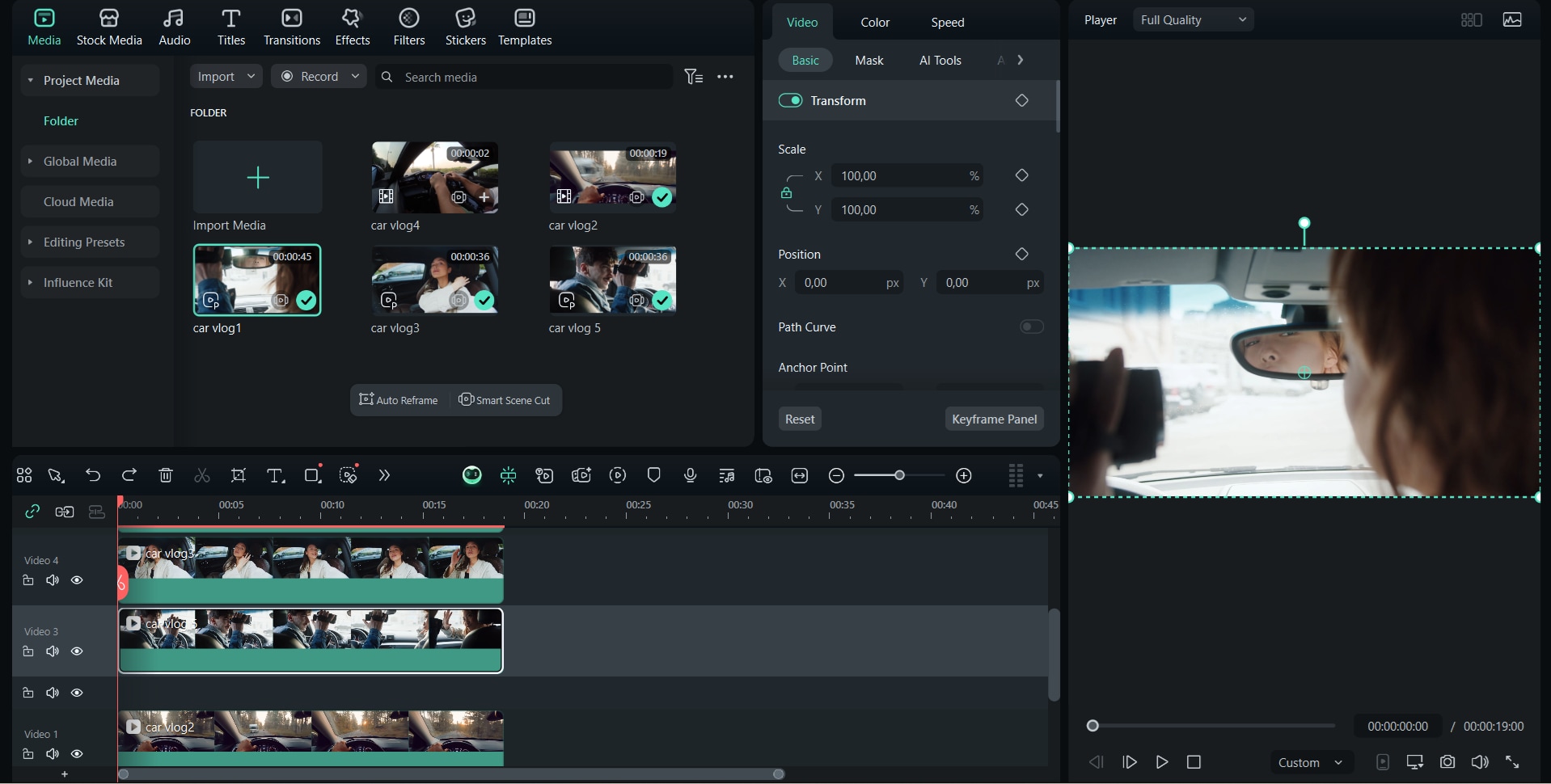Click the player progress slider handle
This screenshot has width=1551, height=784.
[x=1092, y=726]
